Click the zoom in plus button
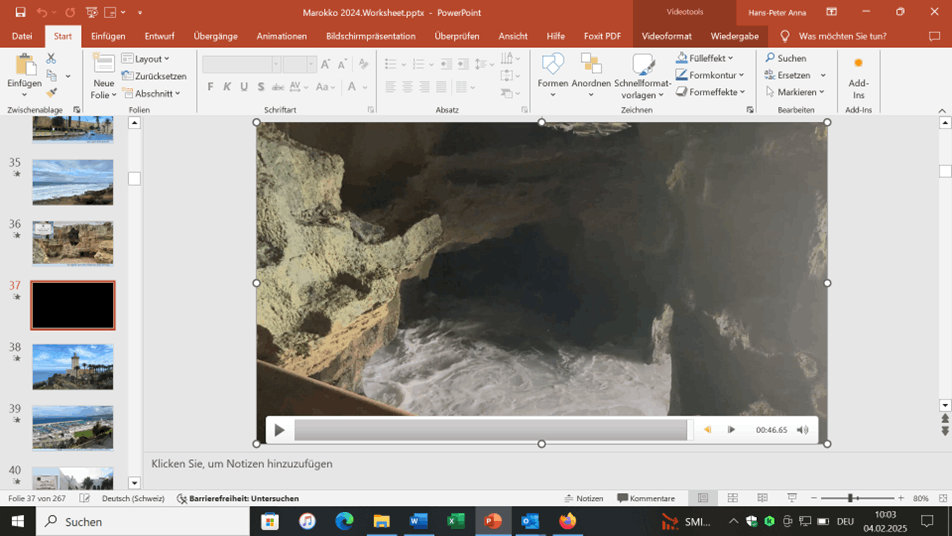Image resolution: width=952 pixels, height=536 pixels. pos(901,498)
